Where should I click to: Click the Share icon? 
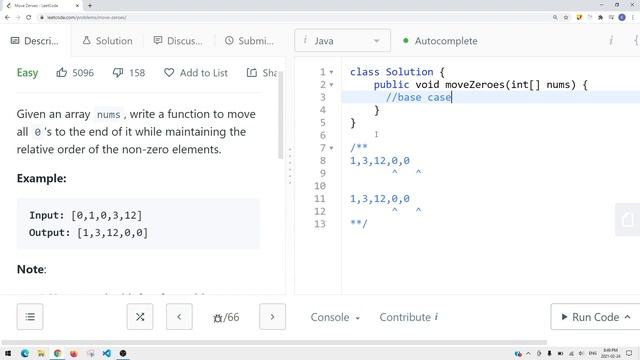[251, 73]
